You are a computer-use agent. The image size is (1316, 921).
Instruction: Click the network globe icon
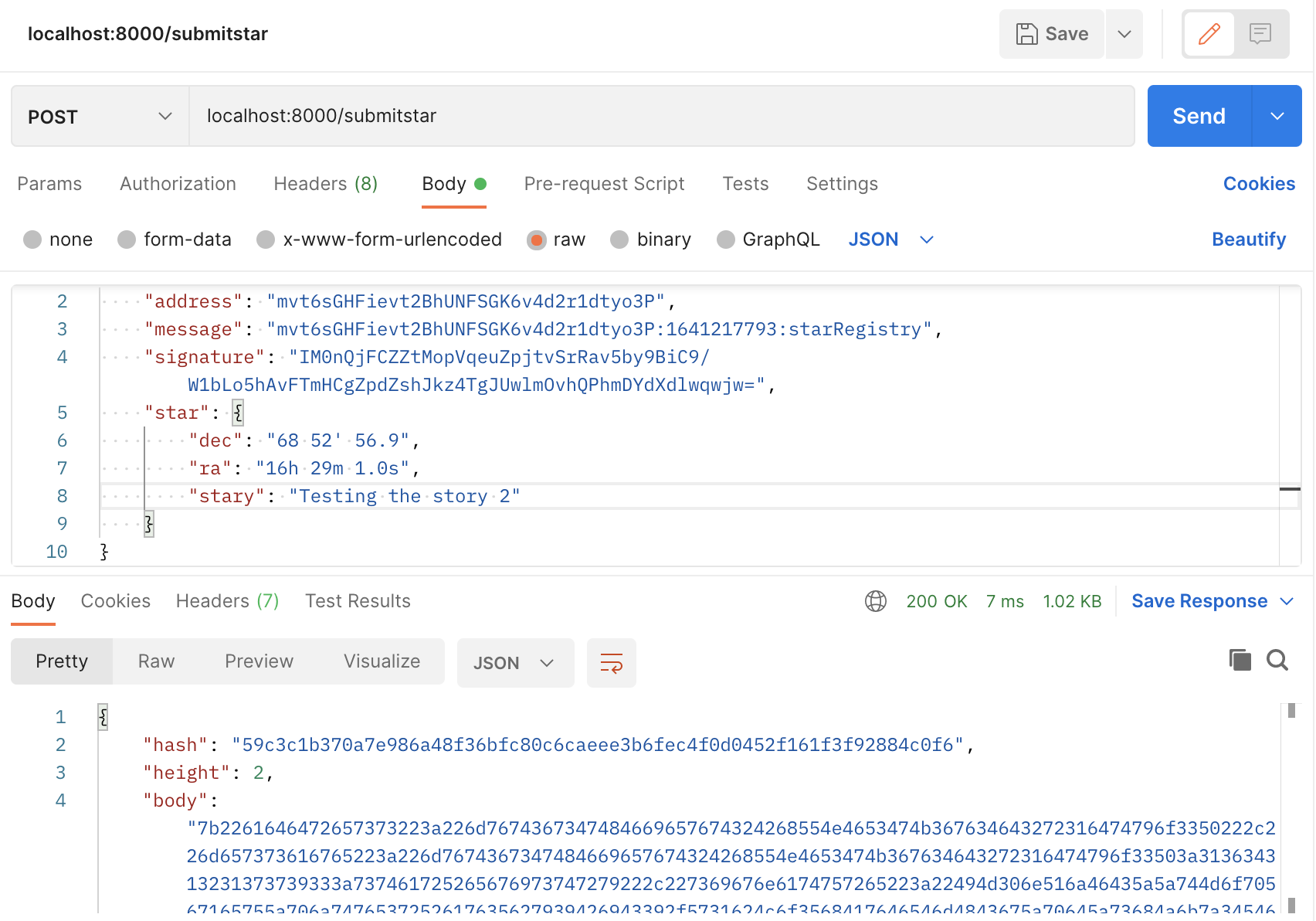click(876, 601)
